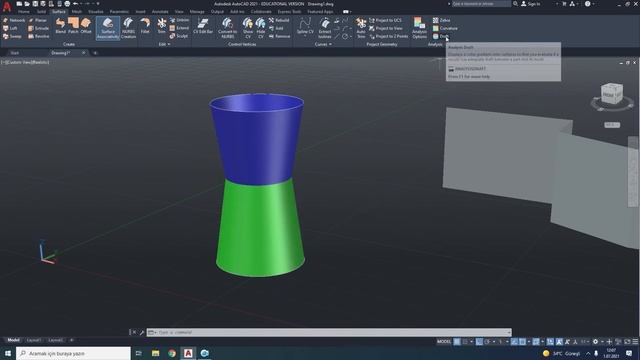The height and width of the screenshot is (360, 640).
Task: Click the new drawing tab plus button
Action: pyautogui.click(x=95, y=53)
